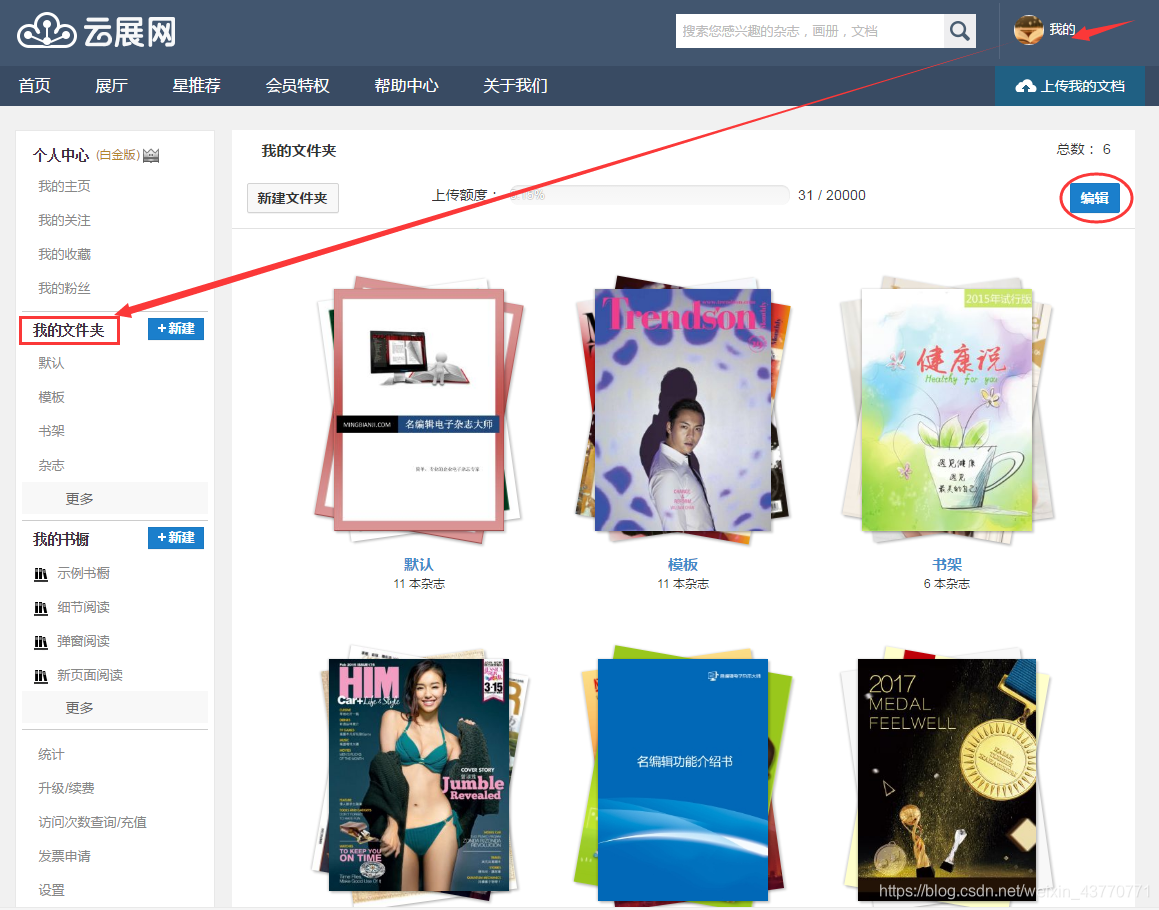This screenshot has height=910, width=1159.
Task: Open 弹窗阅读 bookshelf icon
Action: pyautogui.click(x=41, y=642)
